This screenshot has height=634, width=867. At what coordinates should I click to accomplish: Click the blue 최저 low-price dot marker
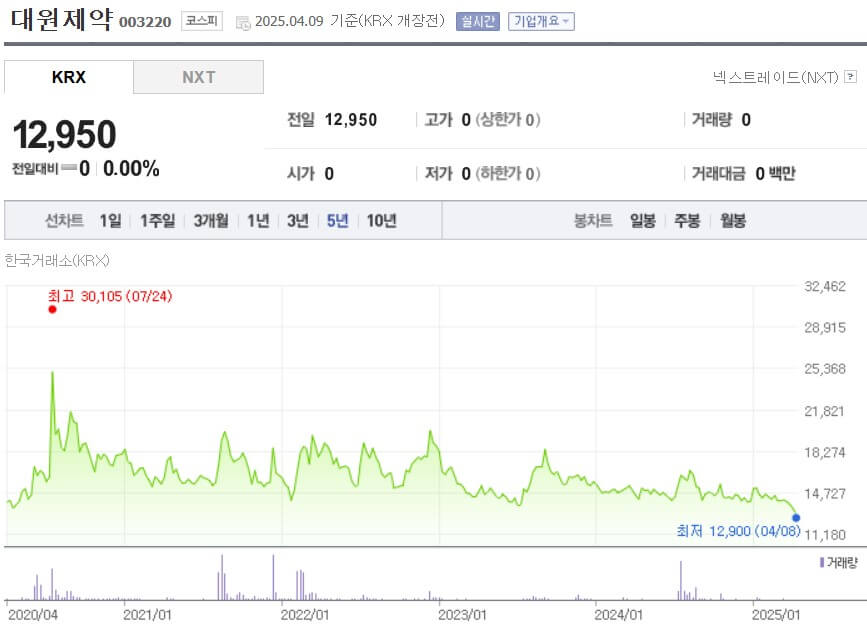[x=796, y=519]
